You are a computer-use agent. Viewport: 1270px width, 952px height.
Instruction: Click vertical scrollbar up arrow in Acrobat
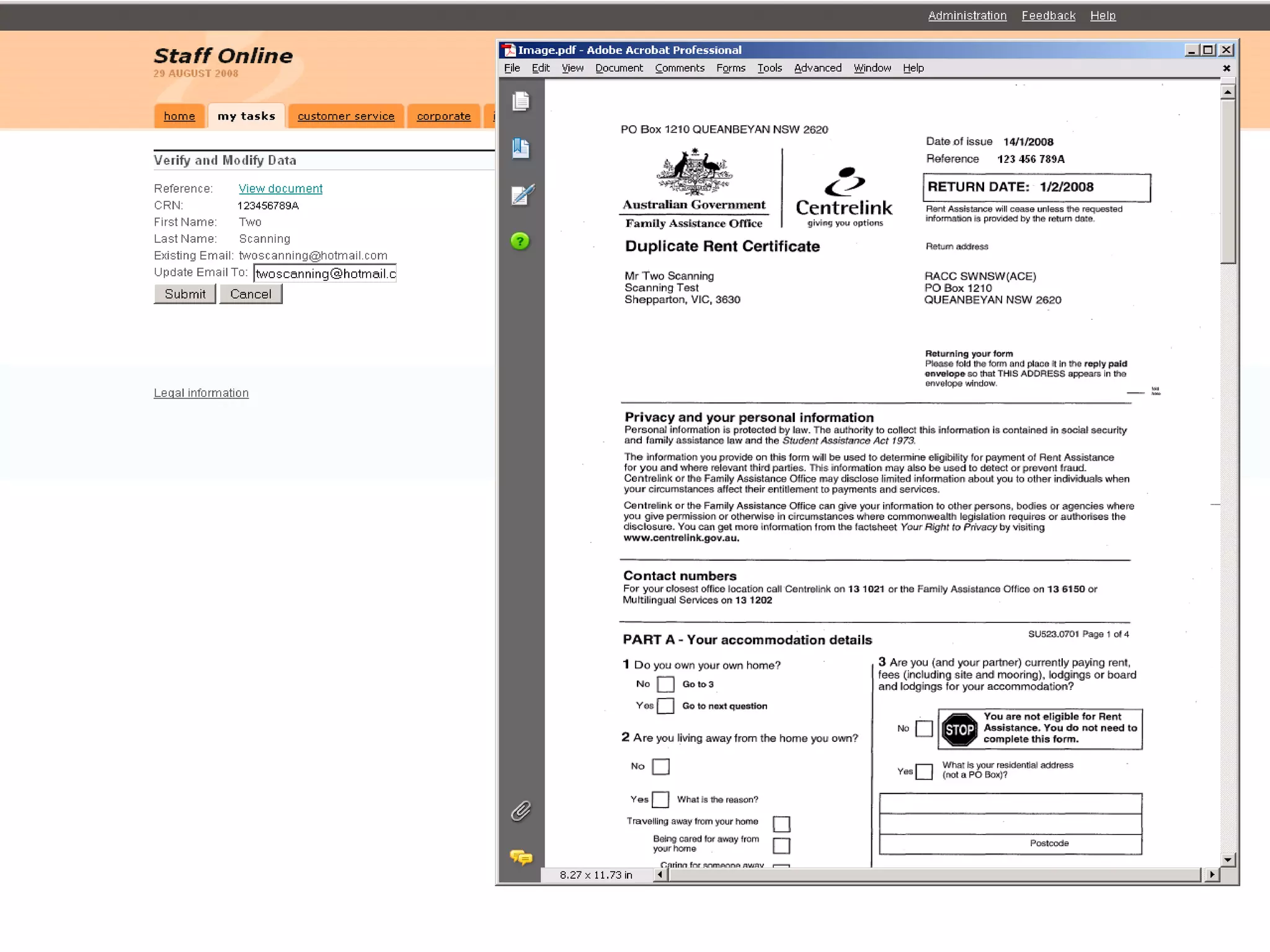[1228, 92]
